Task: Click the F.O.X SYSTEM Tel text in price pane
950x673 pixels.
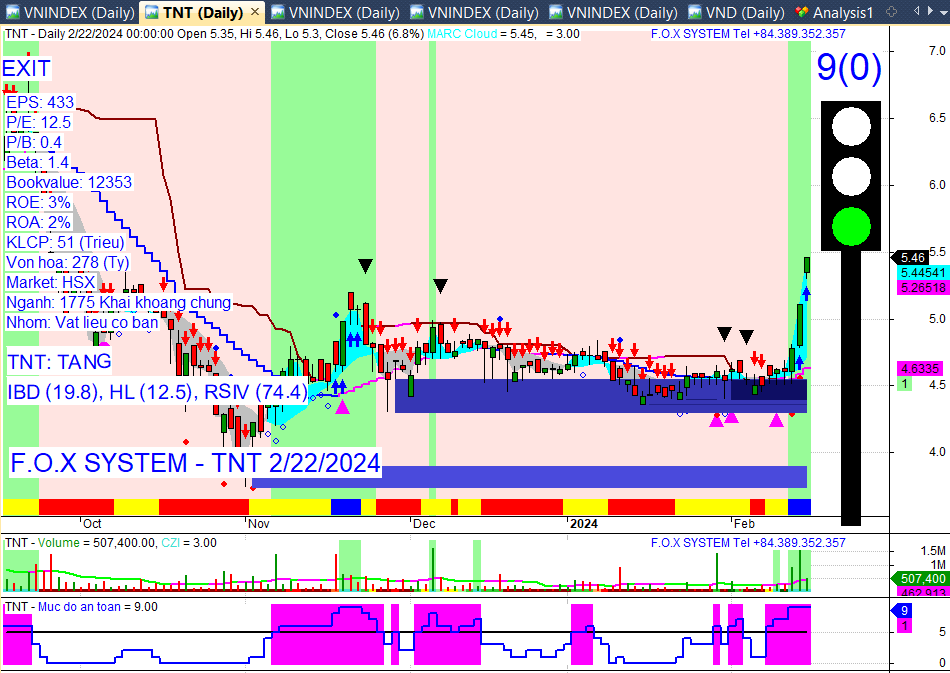Action: (x=748, y=34)
